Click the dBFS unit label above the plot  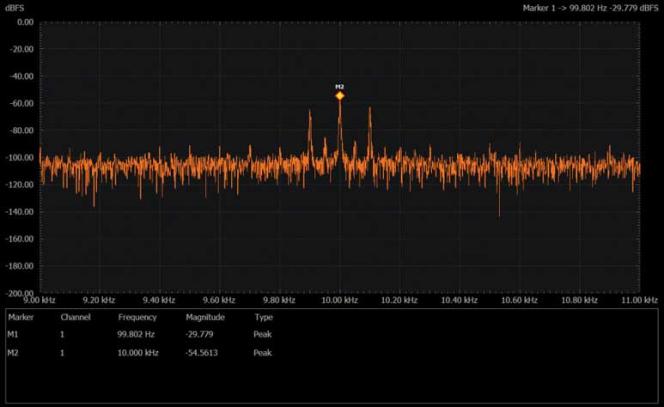tap(15, 8)
